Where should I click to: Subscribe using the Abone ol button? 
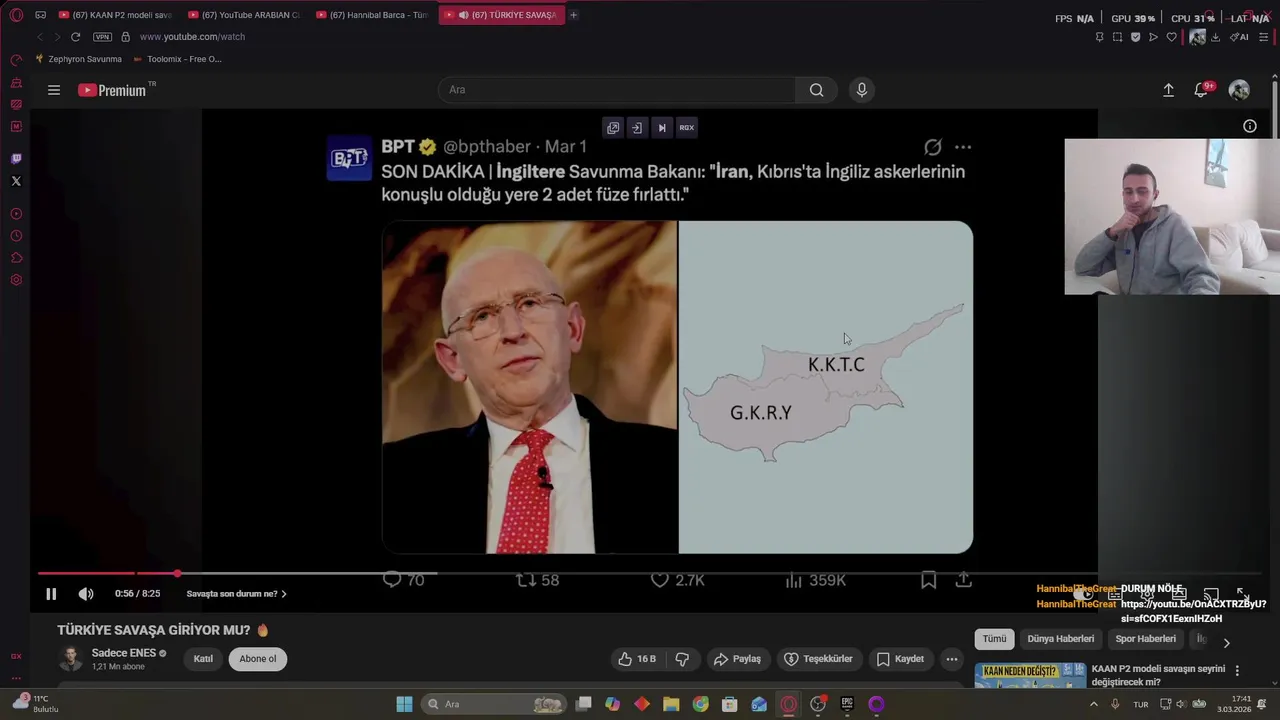pos(258,659)
